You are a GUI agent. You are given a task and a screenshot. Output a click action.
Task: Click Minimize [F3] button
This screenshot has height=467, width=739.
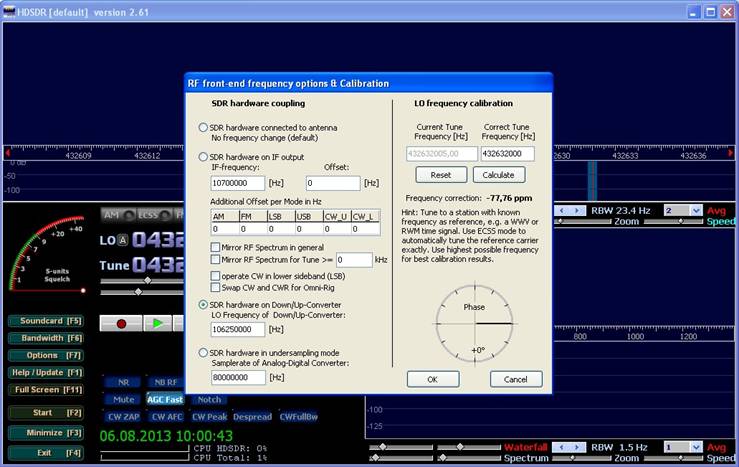[x=46, y=433]
